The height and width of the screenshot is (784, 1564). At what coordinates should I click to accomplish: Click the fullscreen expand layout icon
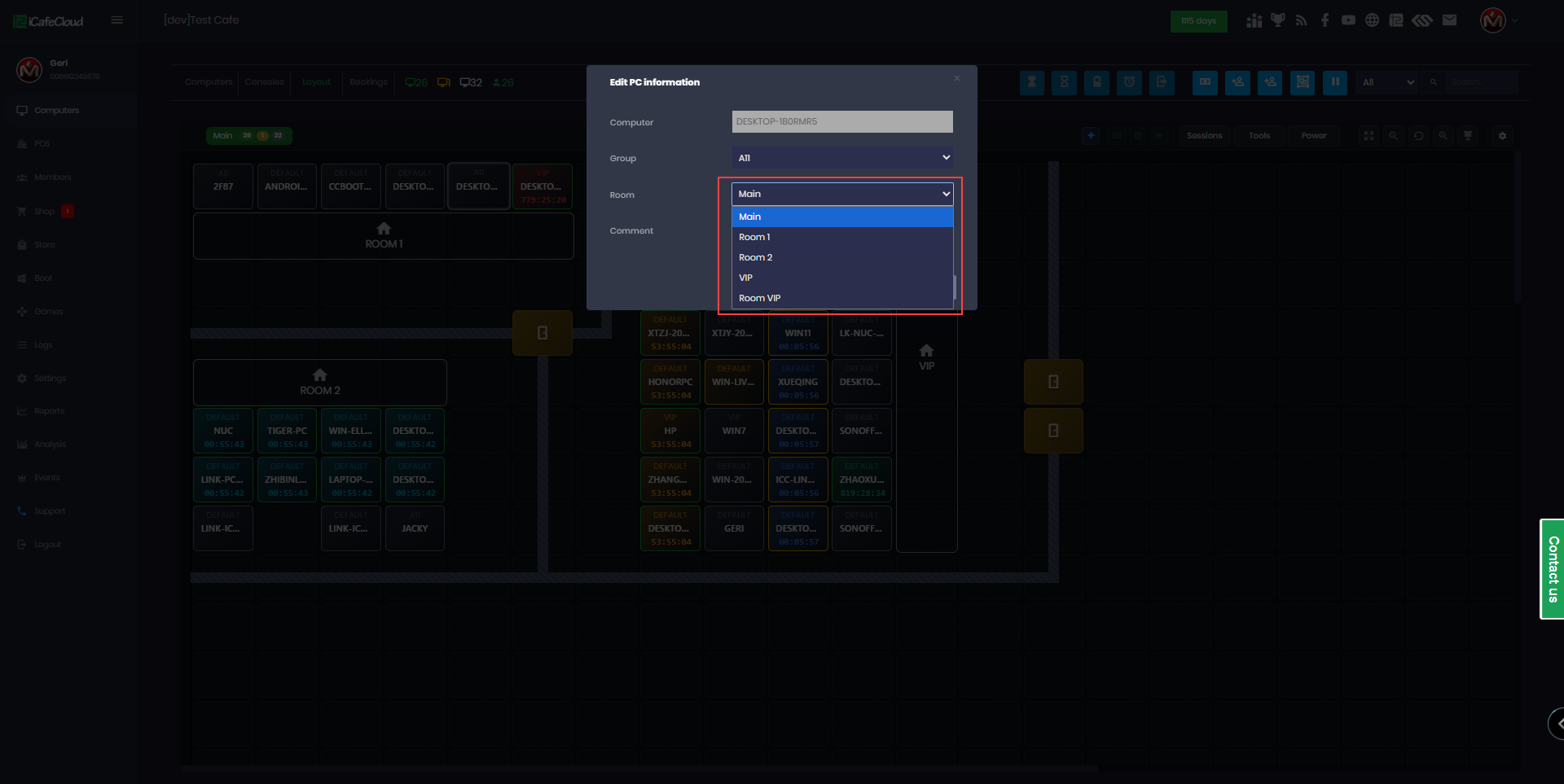click(1369, 136)
